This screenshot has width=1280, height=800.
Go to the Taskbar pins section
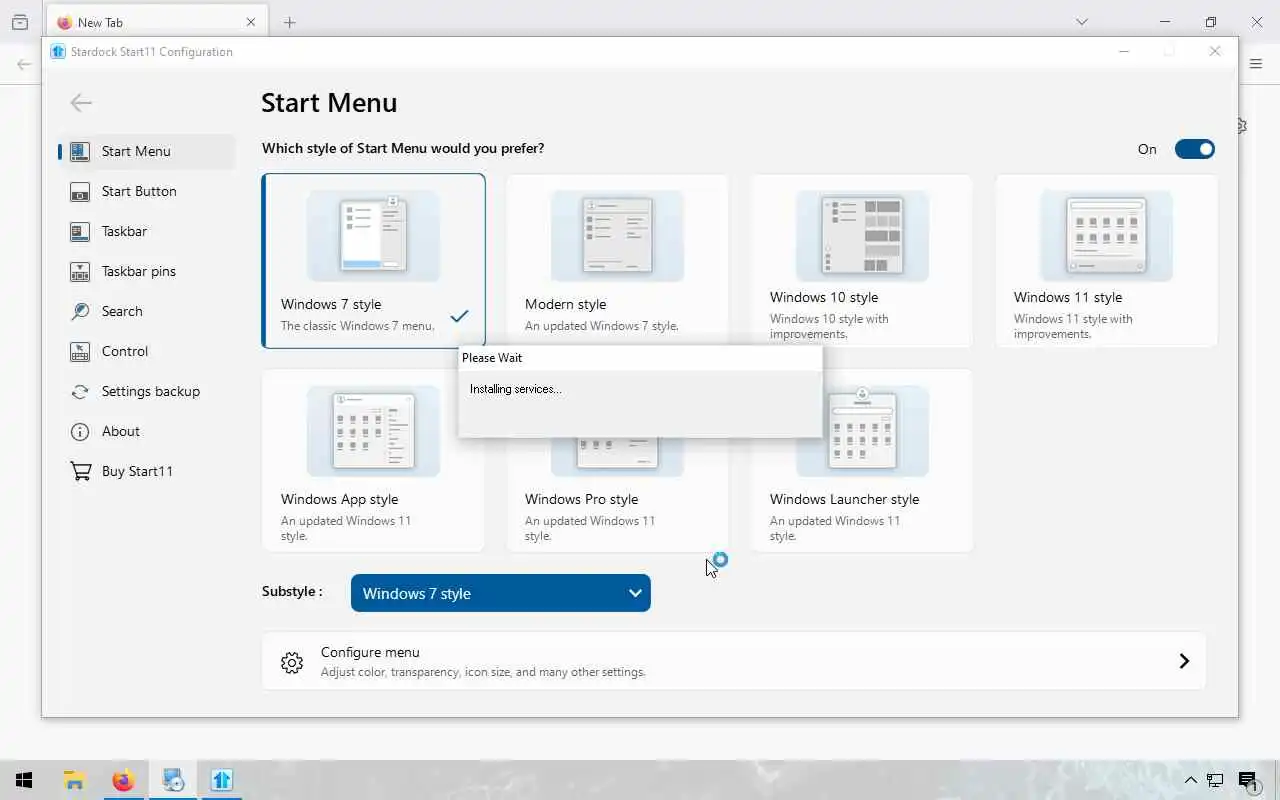[146, 271]
